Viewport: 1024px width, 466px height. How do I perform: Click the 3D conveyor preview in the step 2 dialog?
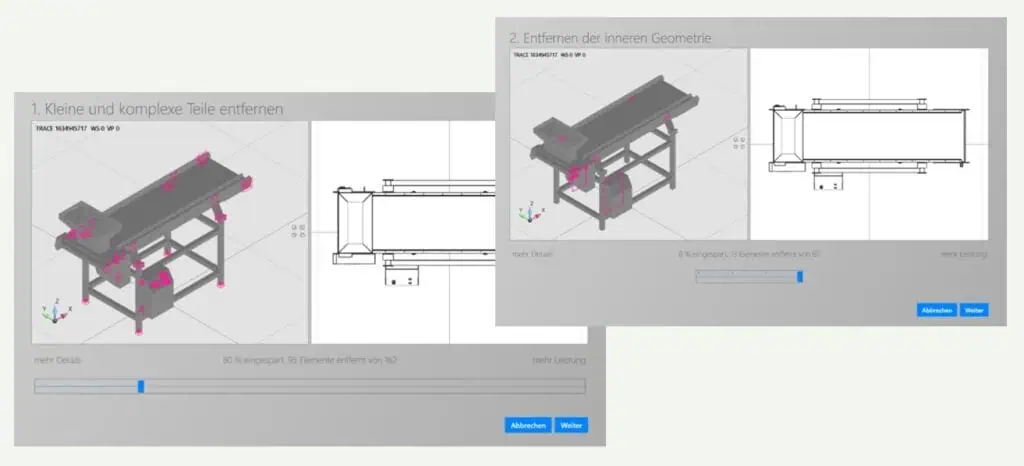(628, 144)
